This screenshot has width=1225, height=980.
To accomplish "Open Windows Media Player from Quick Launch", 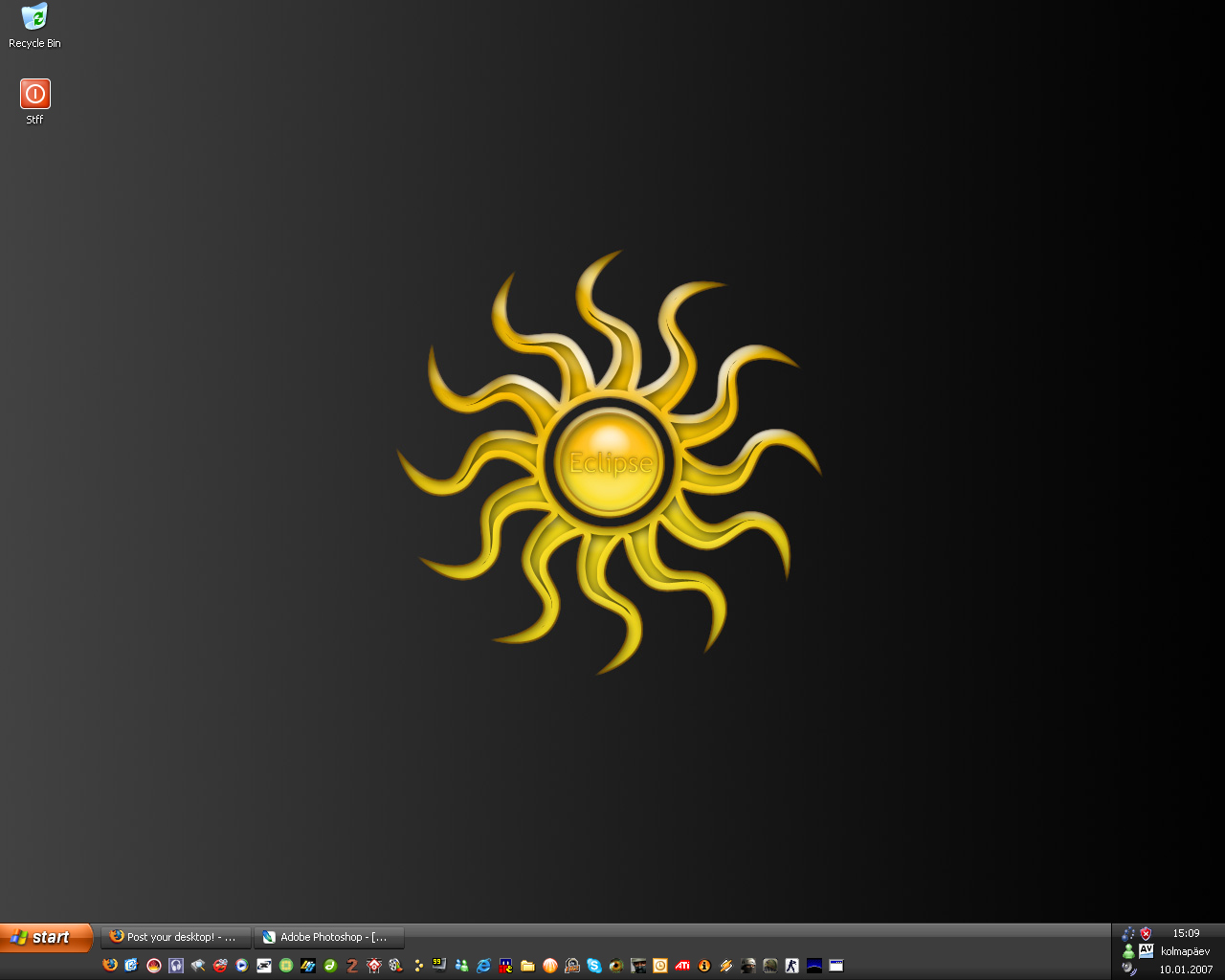I will 242,966.
